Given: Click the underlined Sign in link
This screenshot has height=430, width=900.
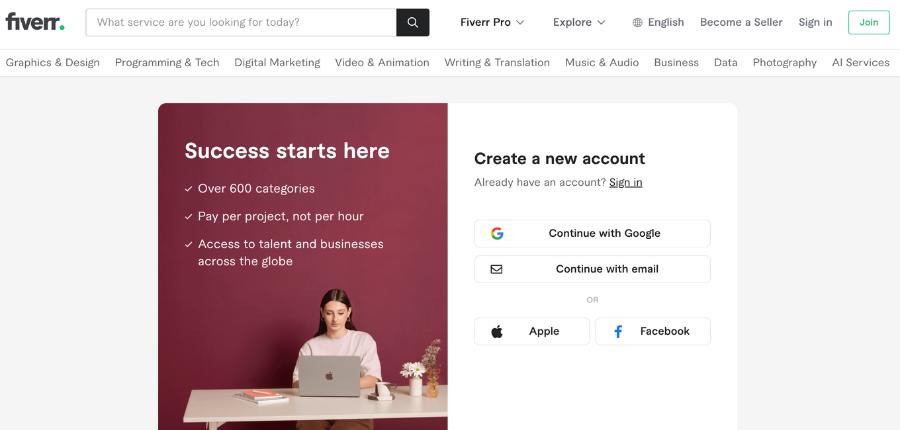Looking at the screenshot, I should pyautogui.click(x=626, y=182).
